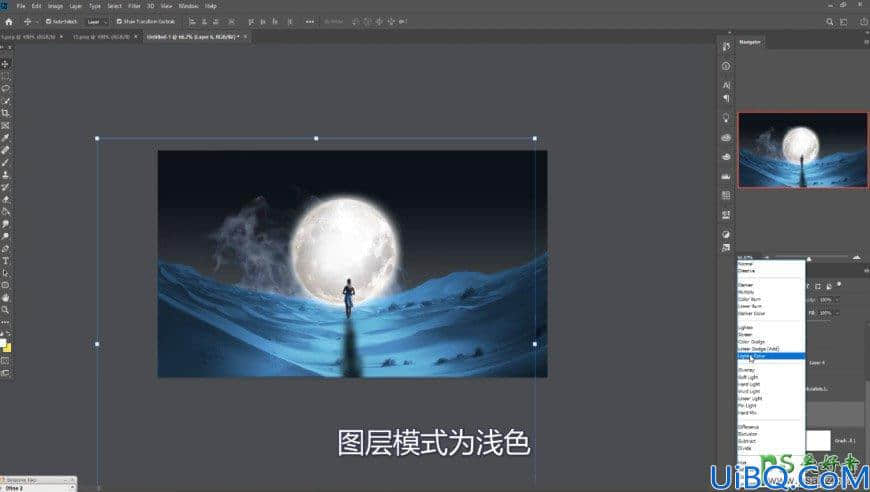Choose Dissolve blend mode
Viewport: 870px width, 492px height.
click(771, 271)
